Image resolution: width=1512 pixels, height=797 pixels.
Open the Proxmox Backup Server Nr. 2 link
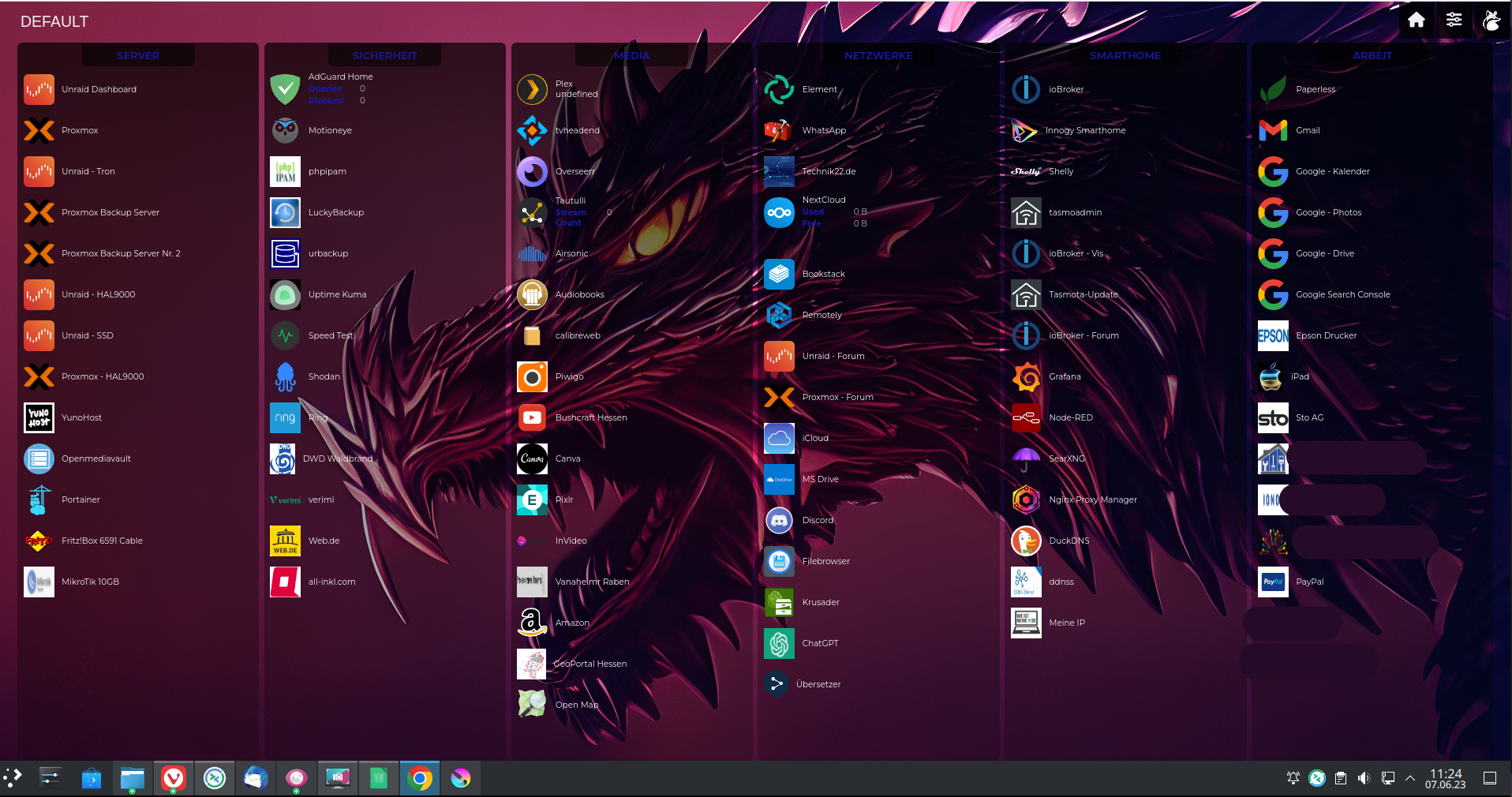[121, 253]
